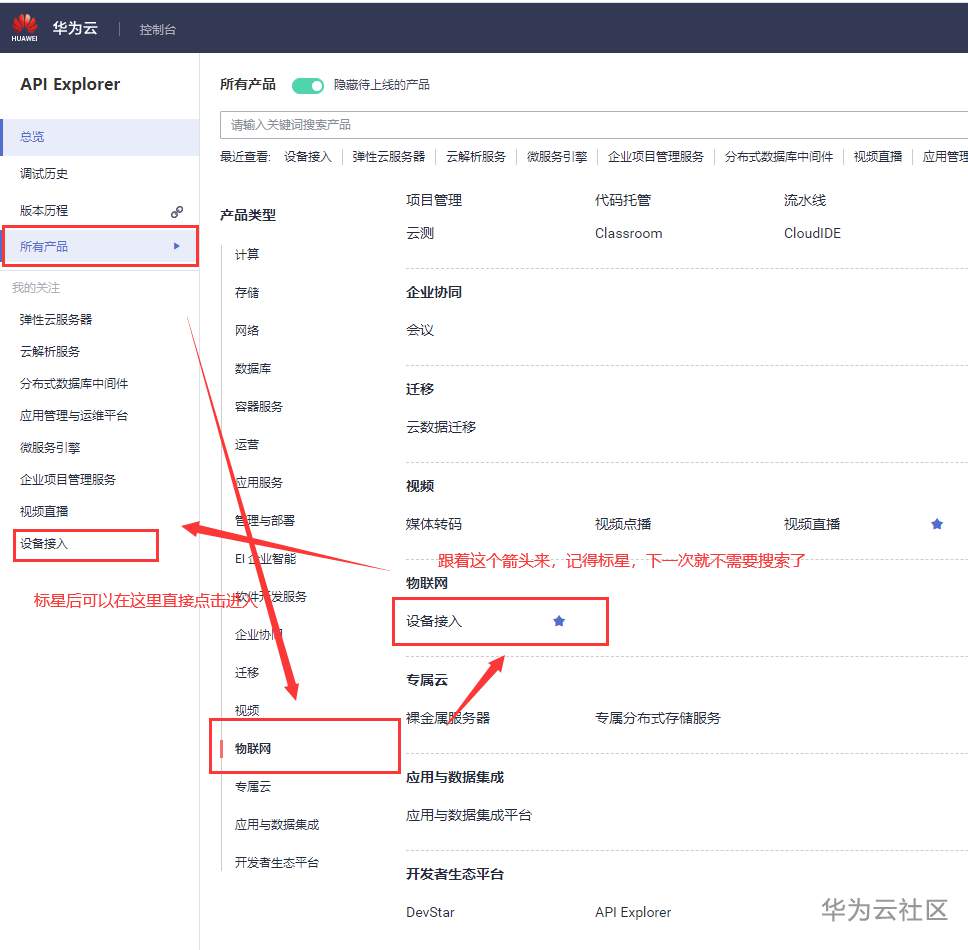Select 所有产品 sidebar item
Screen dimensions: 968x950
click(x=100, y=246)
